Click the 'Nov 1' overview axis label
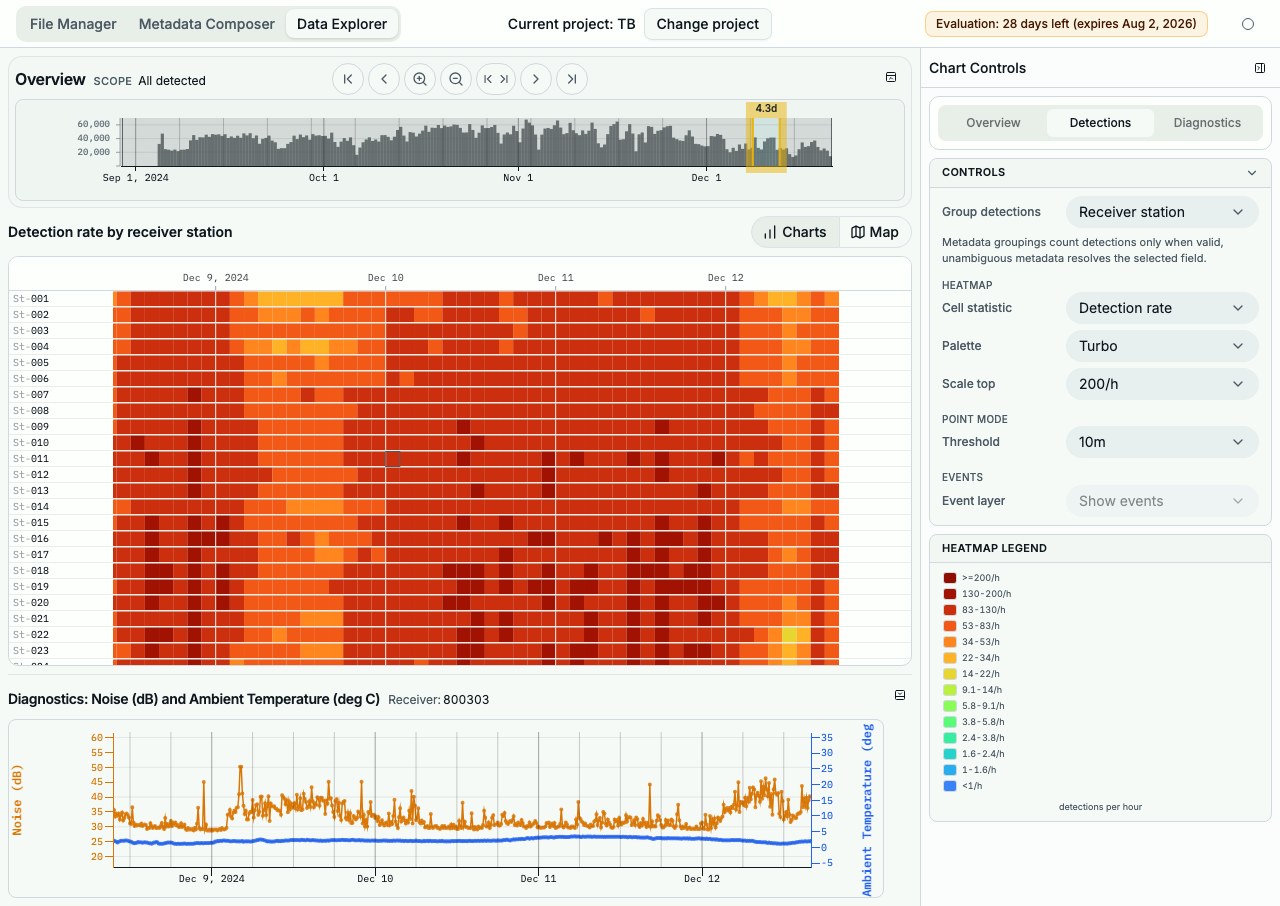The image size is (1280, 906). click(x=518, y=177)
